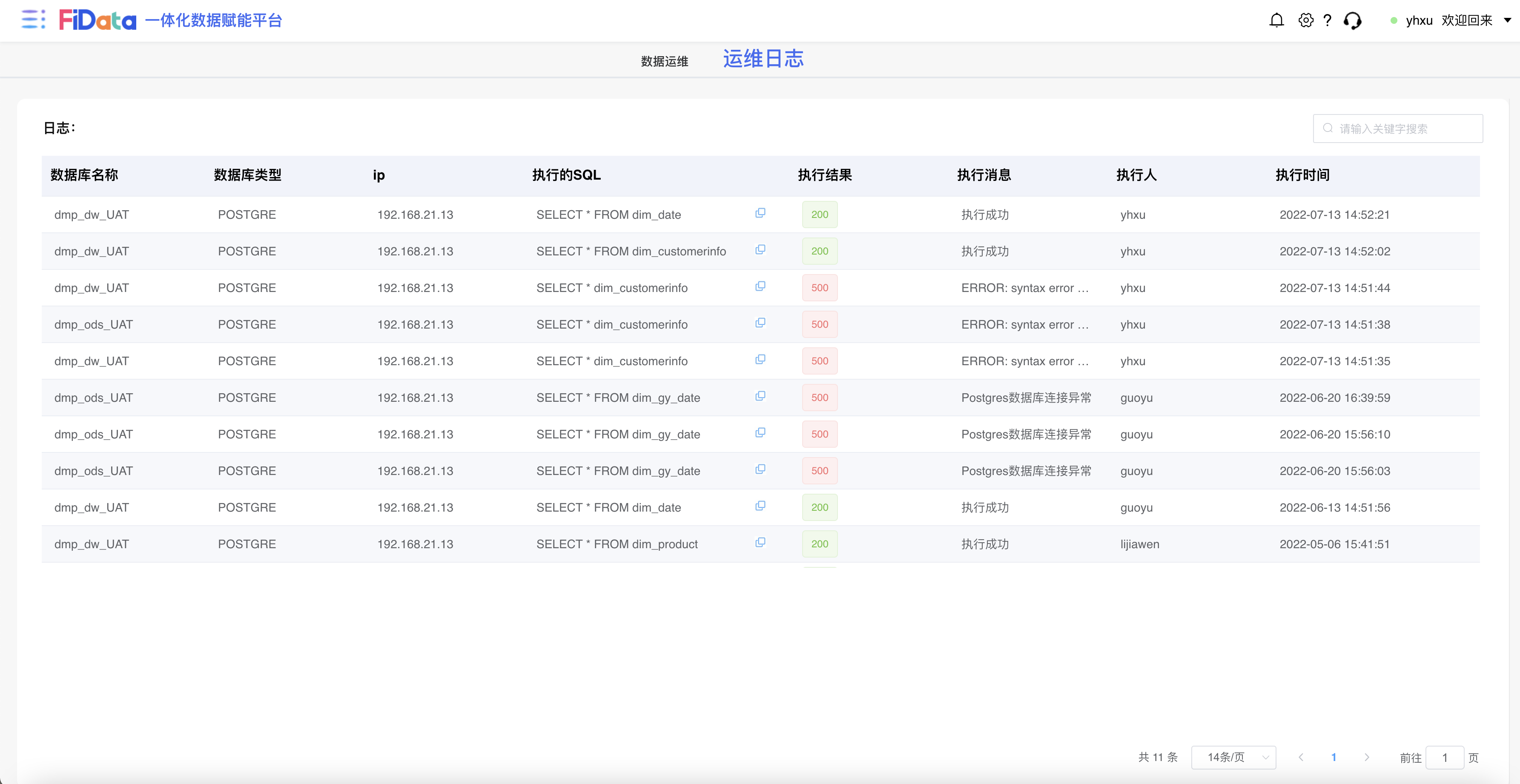The image size is (1520, 784).
Task: Click SELECT * FROM dim_product cell
Action: click(617, 544)
